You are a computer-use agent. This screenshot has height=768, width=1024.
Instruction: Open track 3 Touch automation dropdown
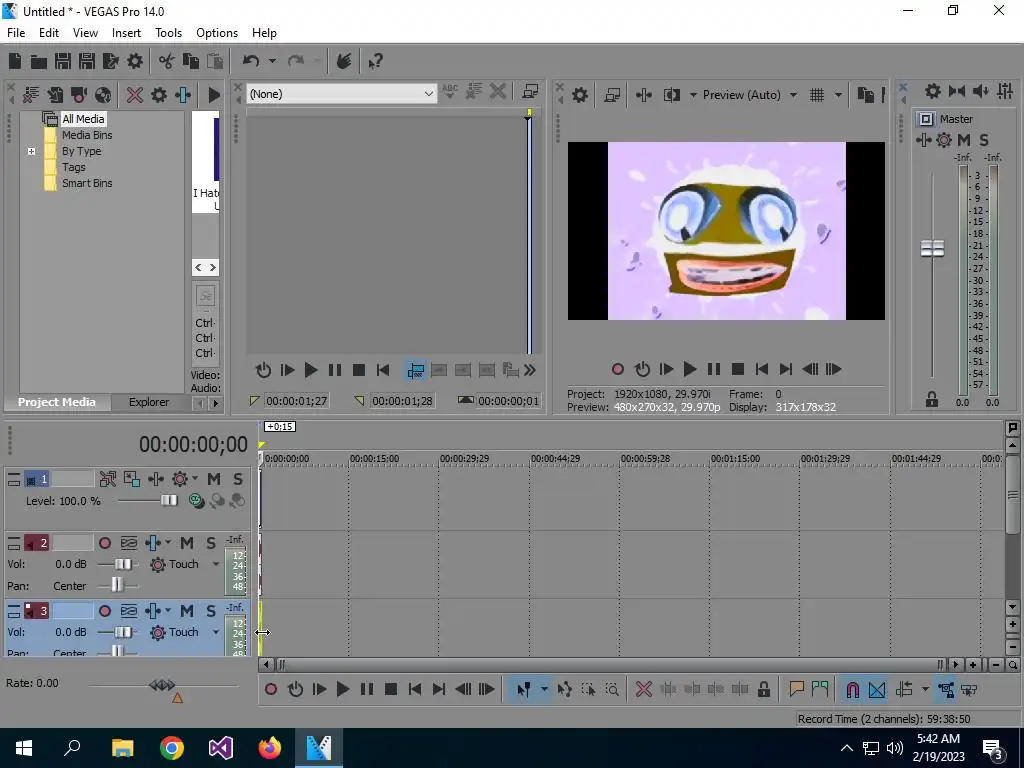216,632
